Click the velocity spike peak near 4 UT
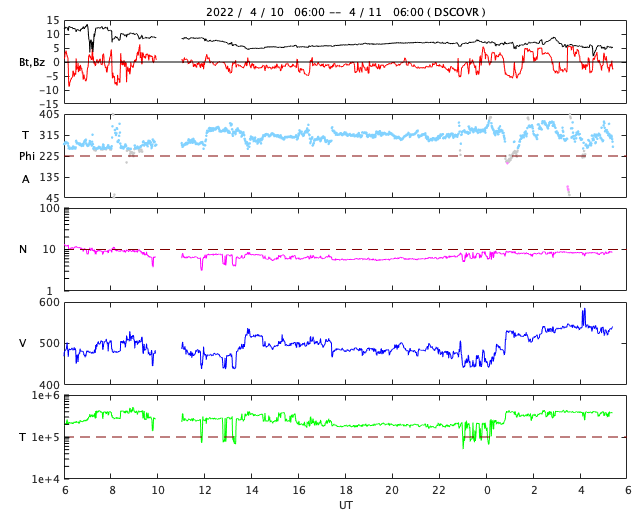Screen dimensions: 640x512 point(584,310)
